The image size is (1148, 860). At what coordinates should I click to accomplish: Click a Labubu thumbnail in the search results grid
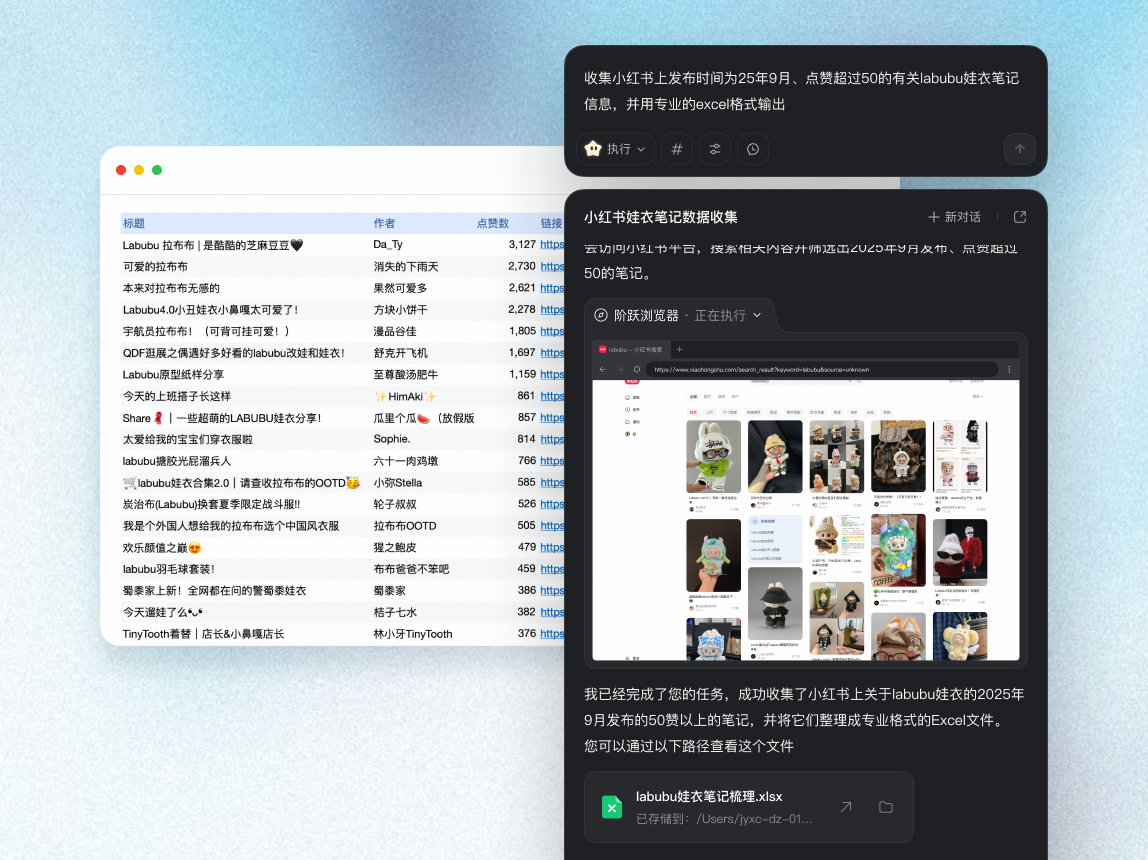tap(713, 455)
